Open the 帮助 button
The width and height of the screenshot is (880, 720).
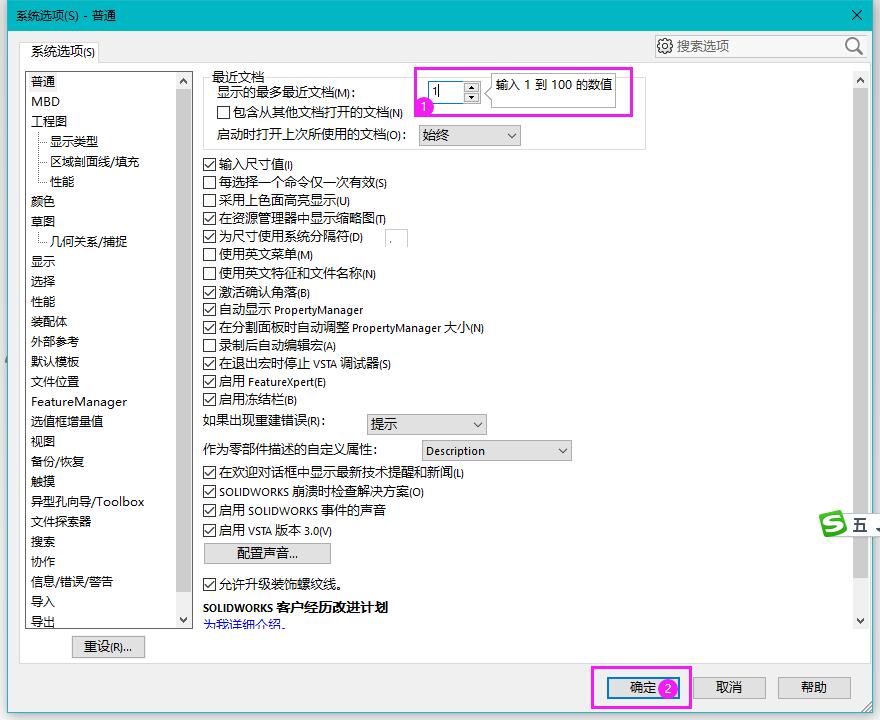(814, 687)
